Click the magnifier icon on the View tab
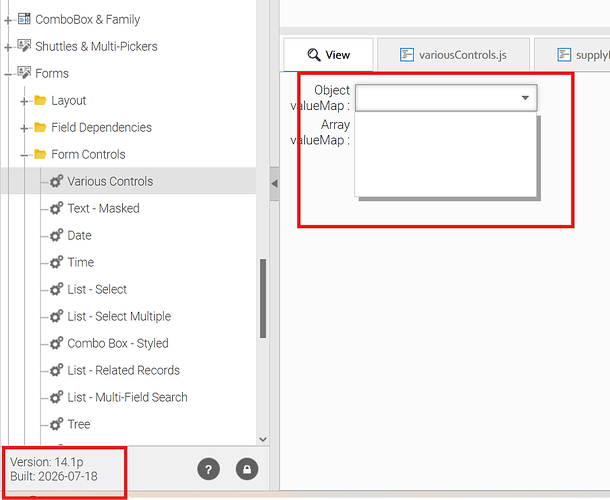 pyautogui.click(x=314, y=55)
